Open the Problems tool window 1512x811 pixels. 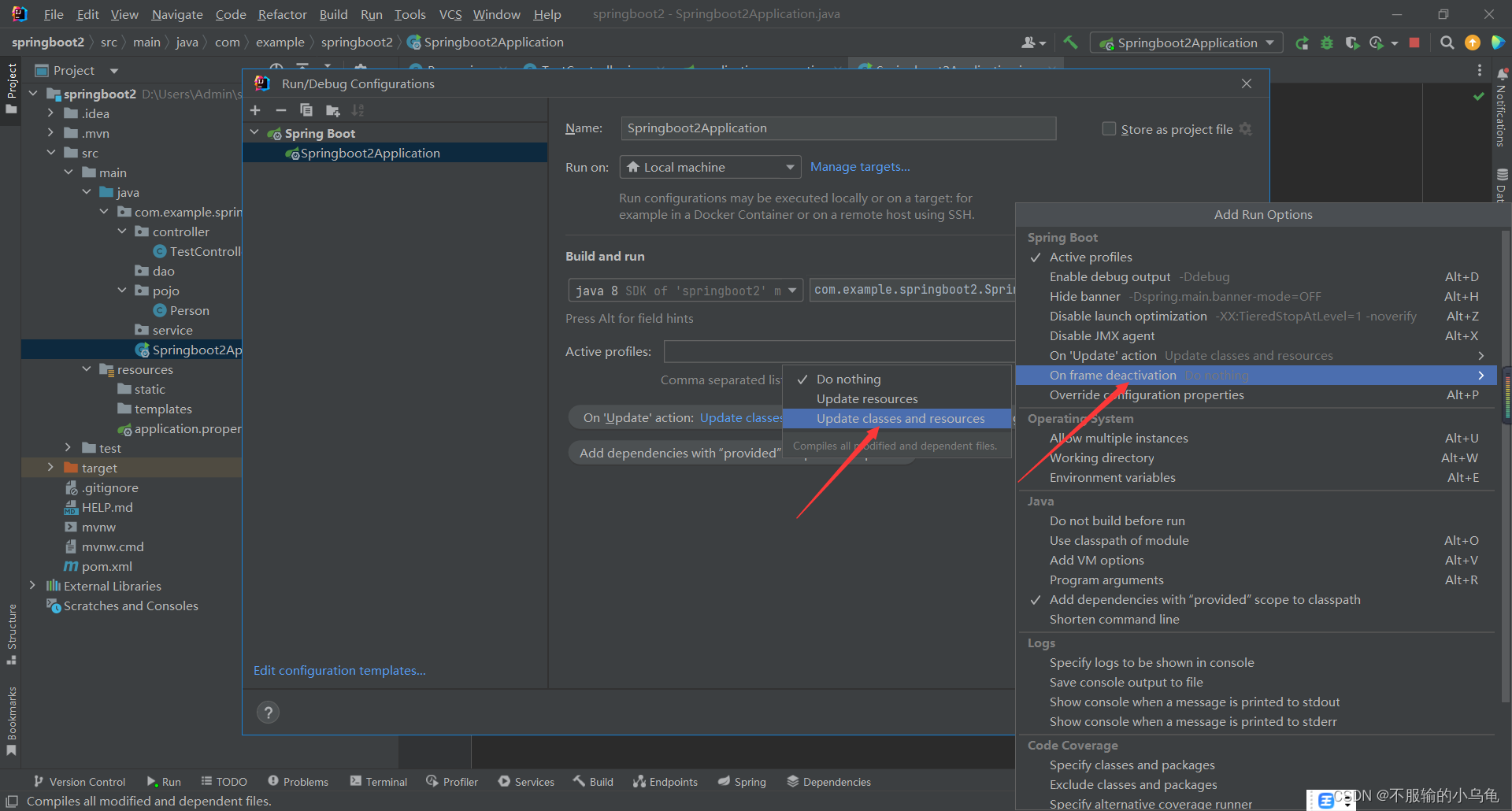point(298,781)
